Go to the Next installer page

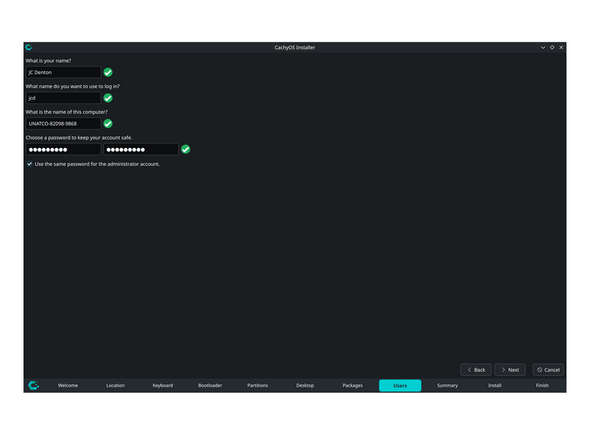tap(510, 370)
